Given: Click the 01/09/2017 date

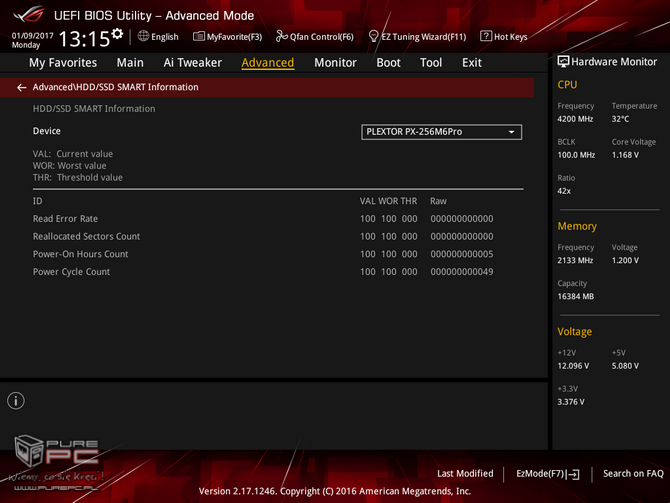Looking at the screenshot, I should [x=32, y=36].
